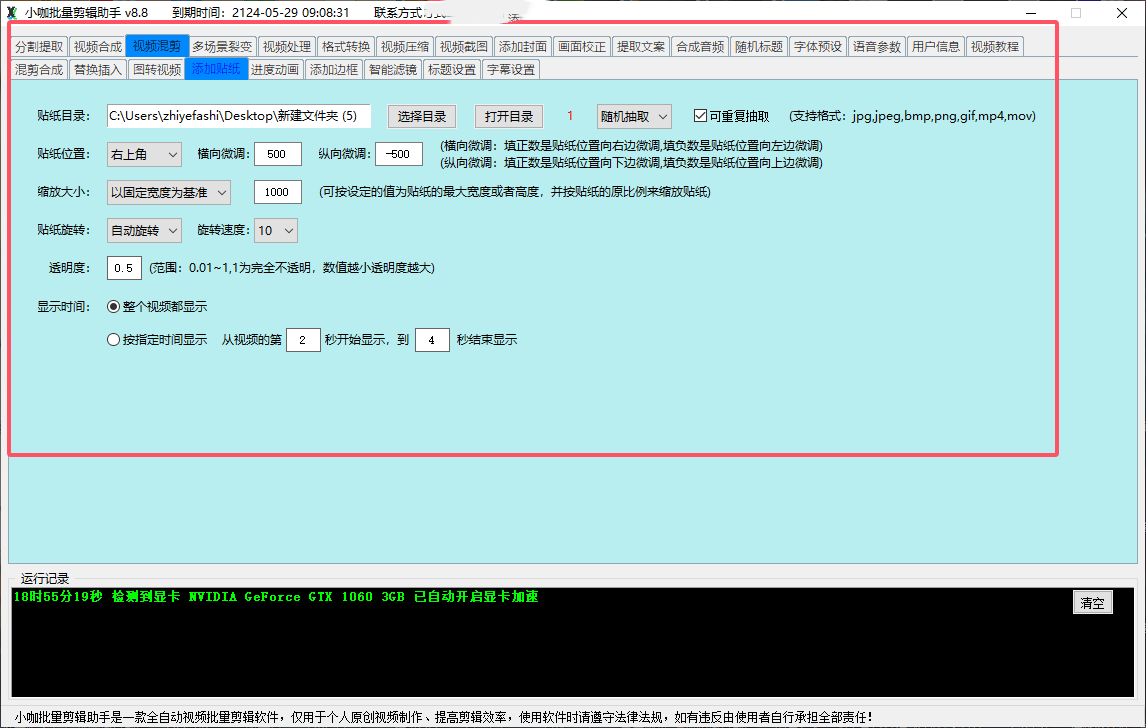This screenshot has width=1146, height=728.
Task: Select the 整个视频都显示 radio button
Action: 114,307
